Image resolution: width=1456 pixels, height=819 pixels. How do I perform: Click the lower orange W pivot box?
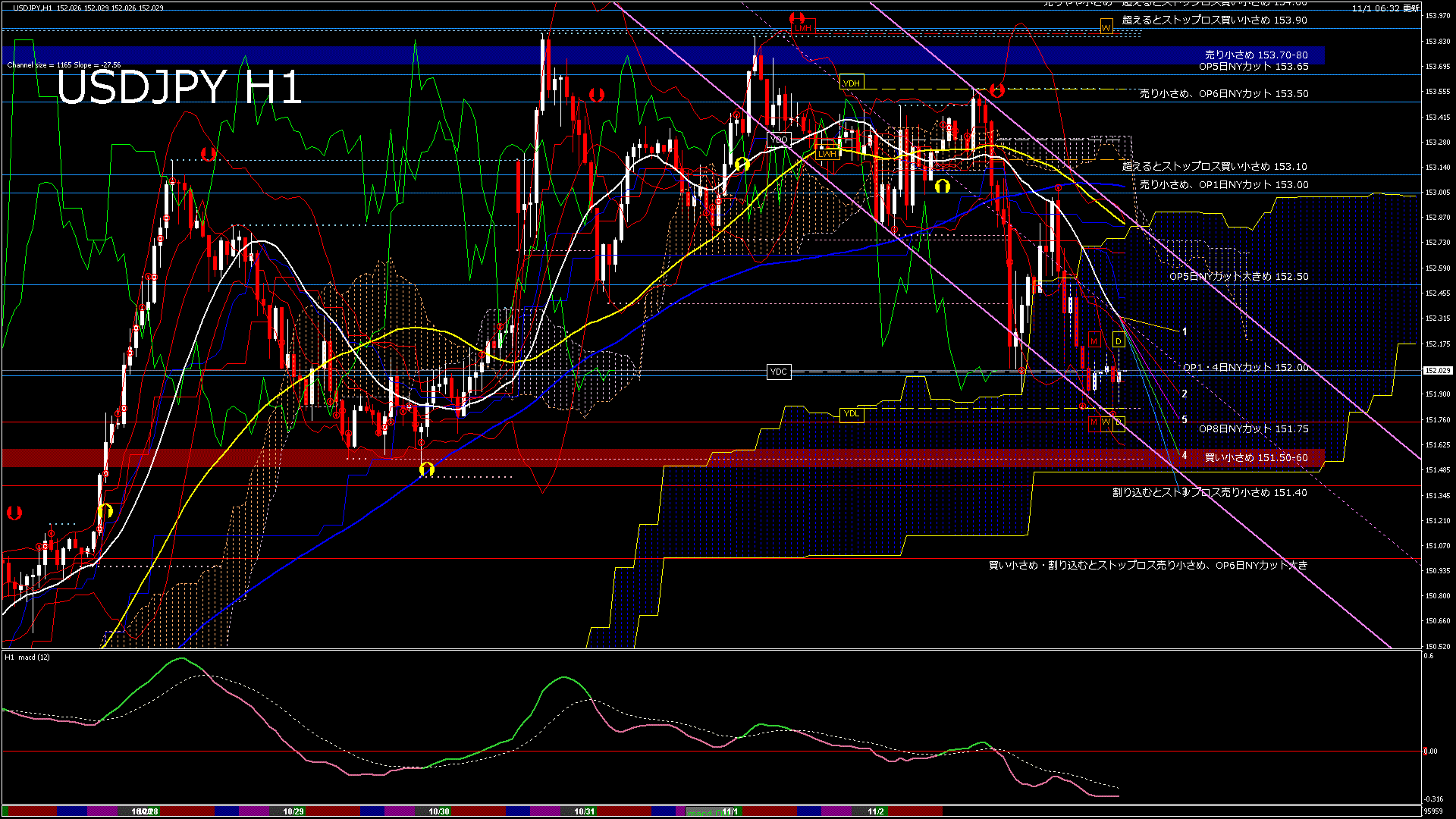1106,422
